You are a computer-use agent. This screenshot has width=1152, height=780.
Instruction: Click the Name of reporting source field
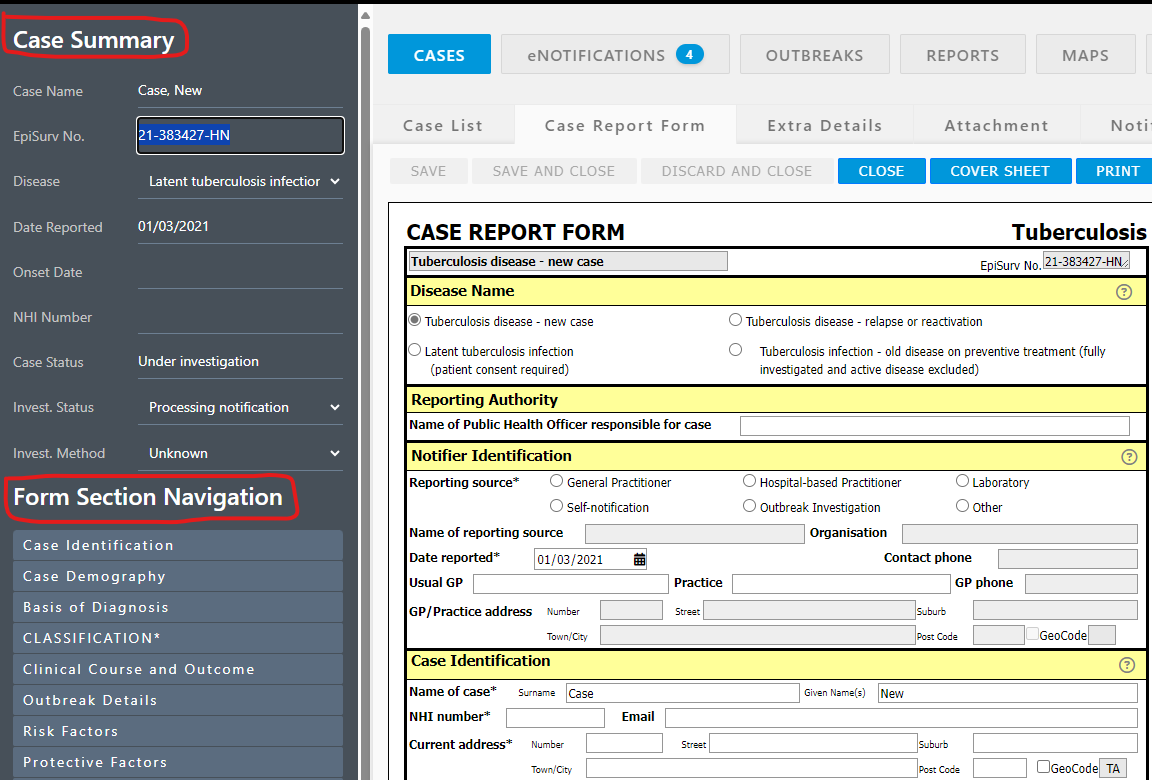[694, 533]
